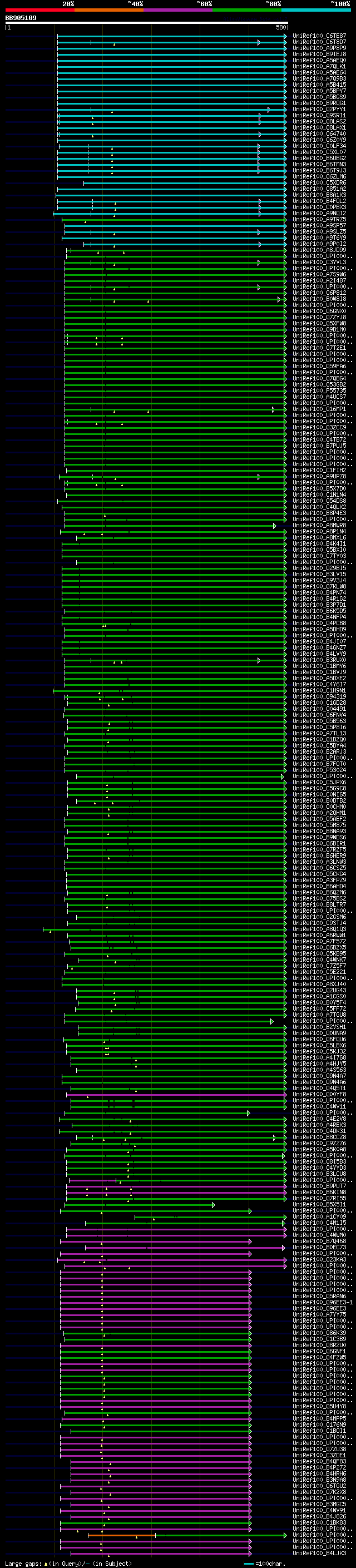
Task: Select label UniRef100_A2QHM1
Action: pos(319,813)
